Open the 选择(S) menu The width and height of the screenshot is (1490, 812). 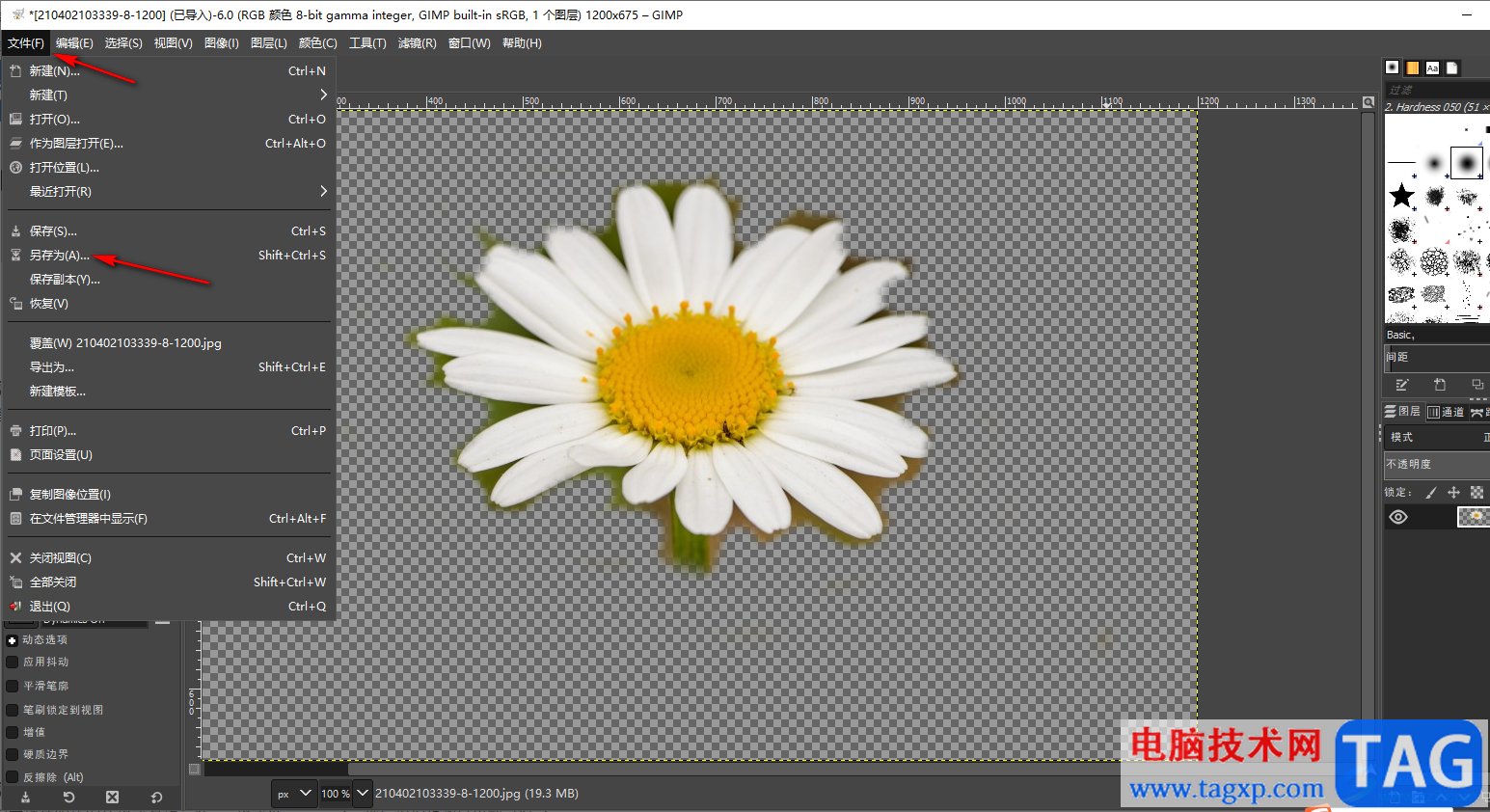(123, 42)
